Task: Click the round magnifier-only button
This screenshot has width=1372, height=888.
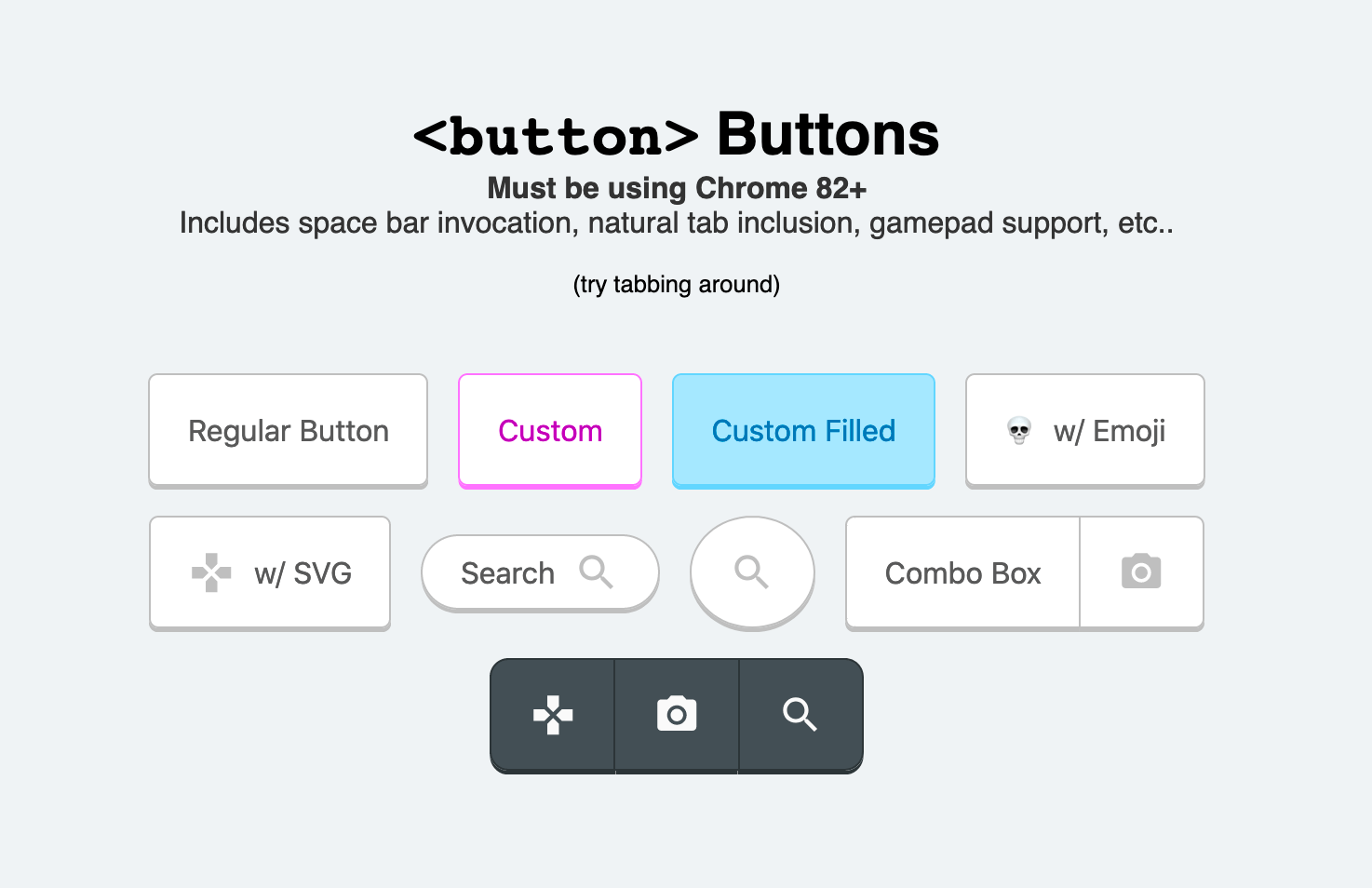Action: 751,572
